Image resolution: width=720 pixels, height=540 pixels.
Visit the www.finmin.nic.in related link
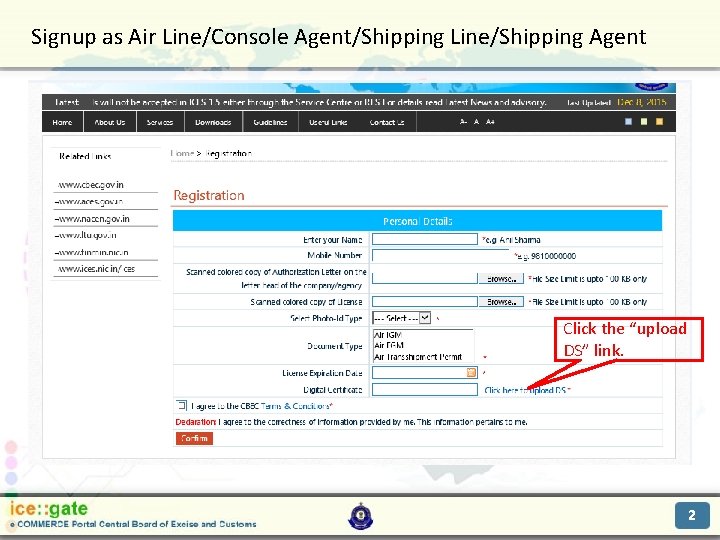pos(91,252)
